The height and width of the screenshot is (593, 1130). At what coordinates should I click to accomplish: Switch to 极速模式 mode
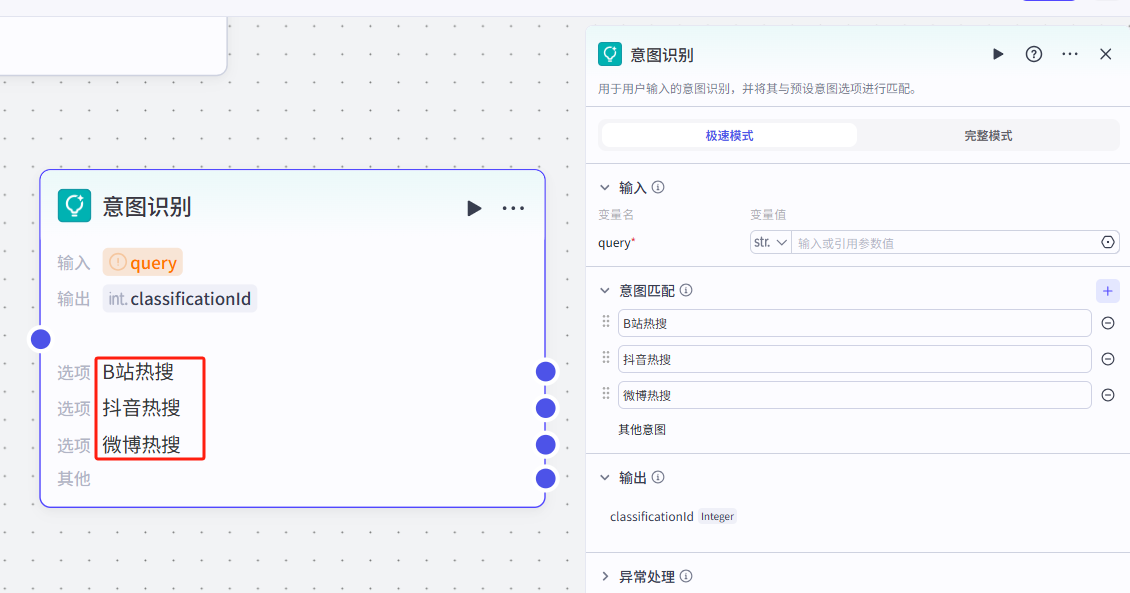click(x=729, y=135)
